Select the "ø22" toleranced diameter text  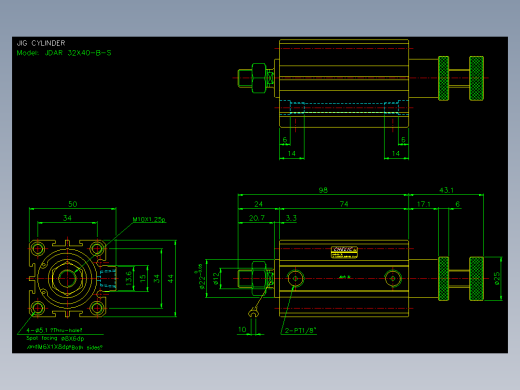point(201,277)
